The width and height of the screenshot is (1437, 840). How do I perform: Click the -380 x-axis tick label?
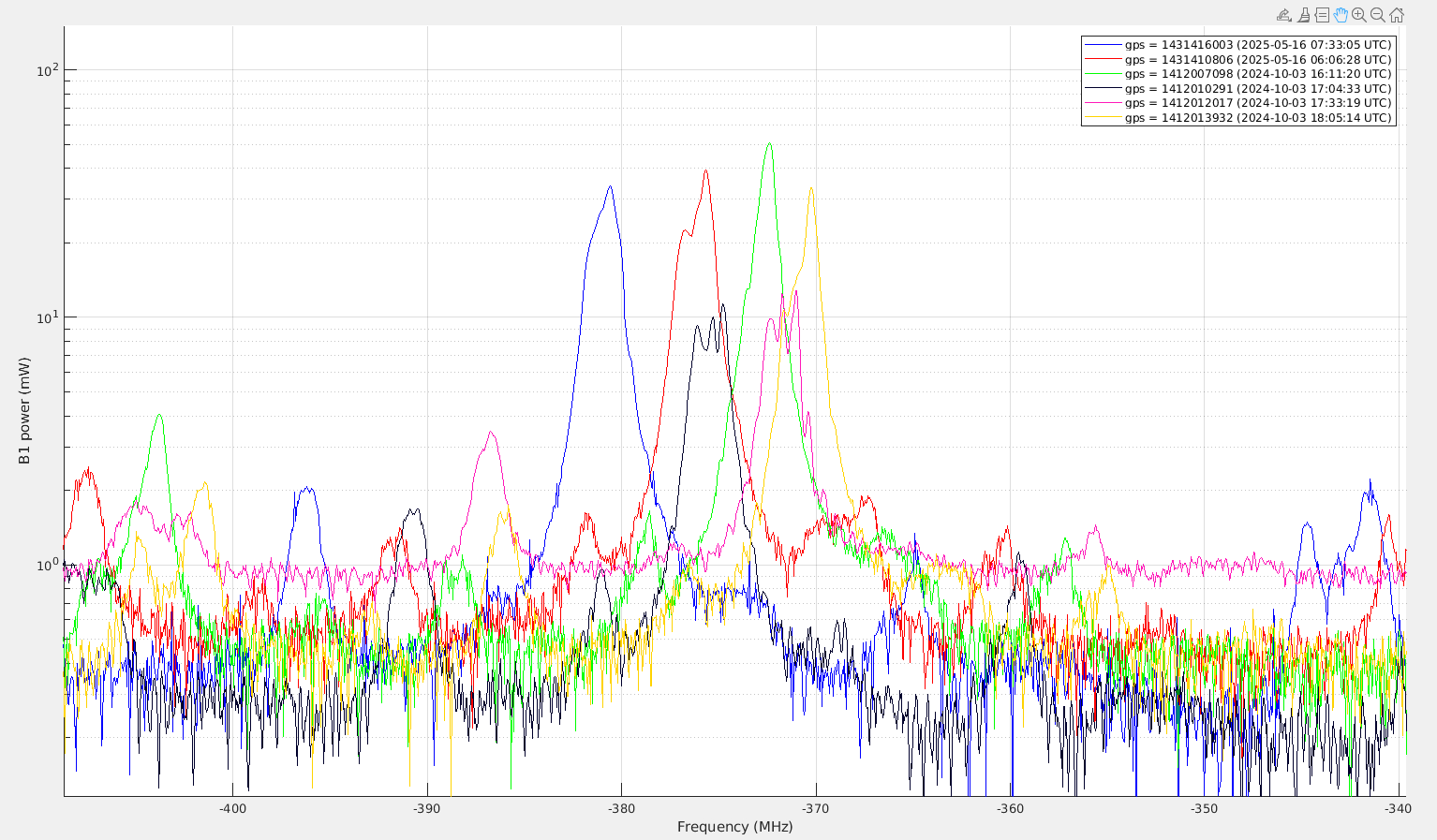(x=621, y=809)
